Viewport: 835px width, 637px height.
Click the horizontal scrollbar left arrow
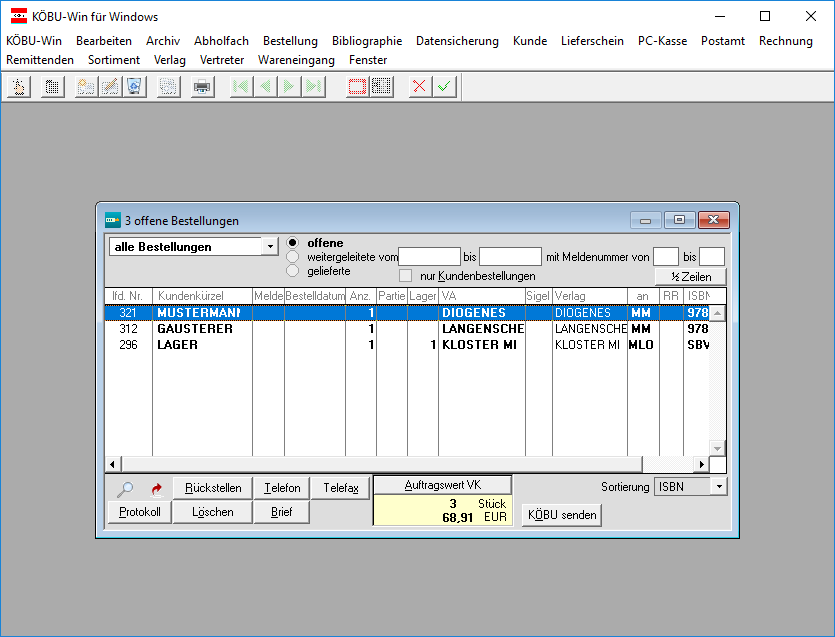click(112, 464)
